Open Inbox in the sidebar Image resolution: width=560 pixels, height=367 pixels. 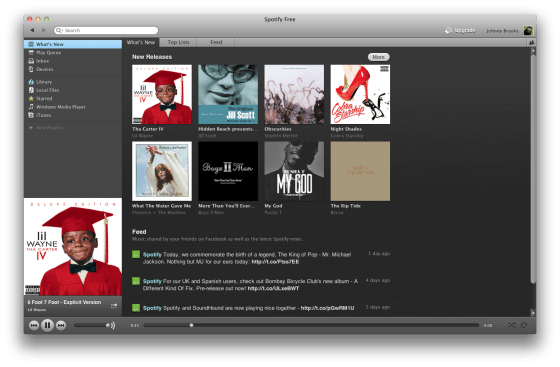tap(73, 61)
